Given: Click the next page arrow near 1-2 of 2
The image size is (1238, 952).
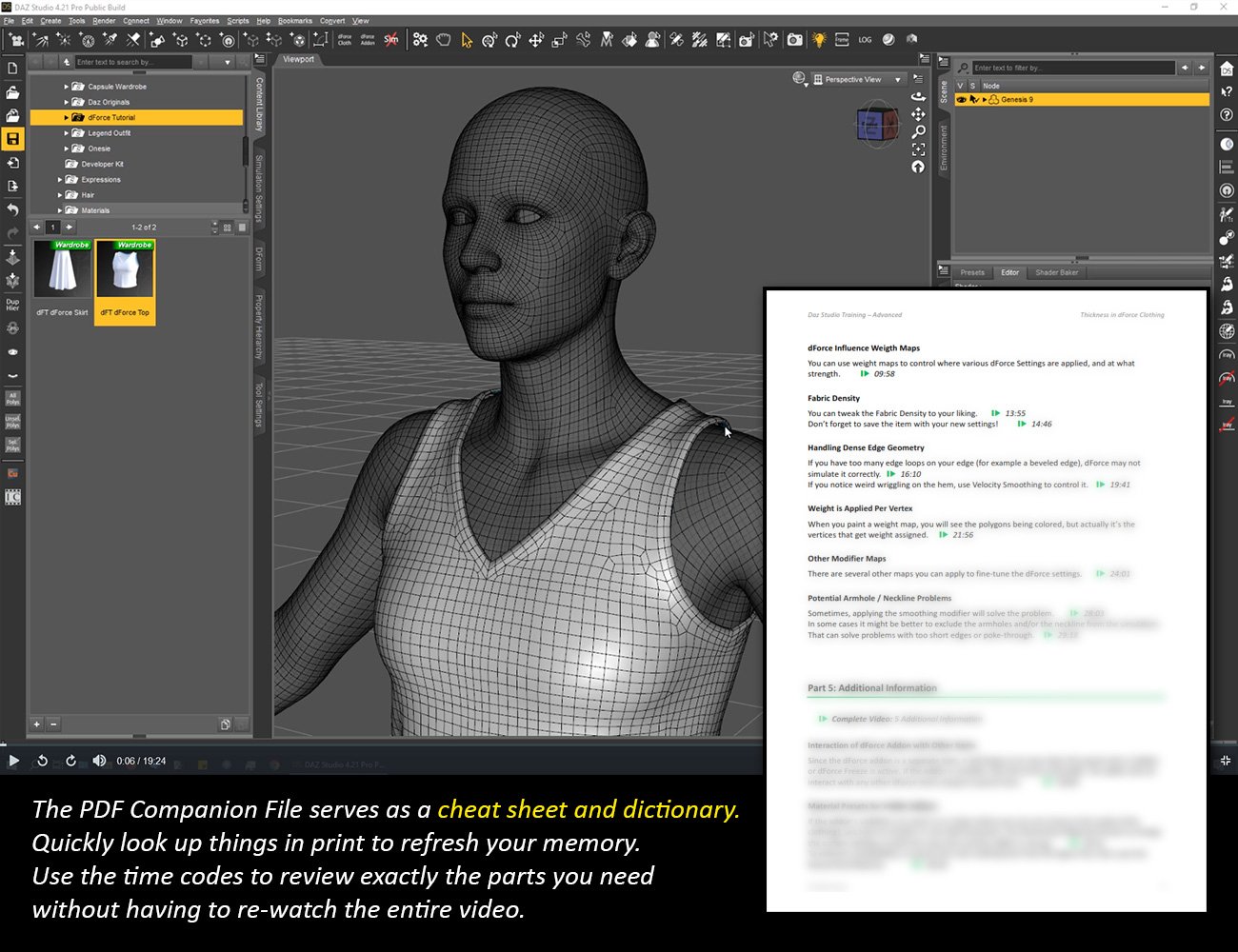Looking at the screenshot, I should click(68, 227).
